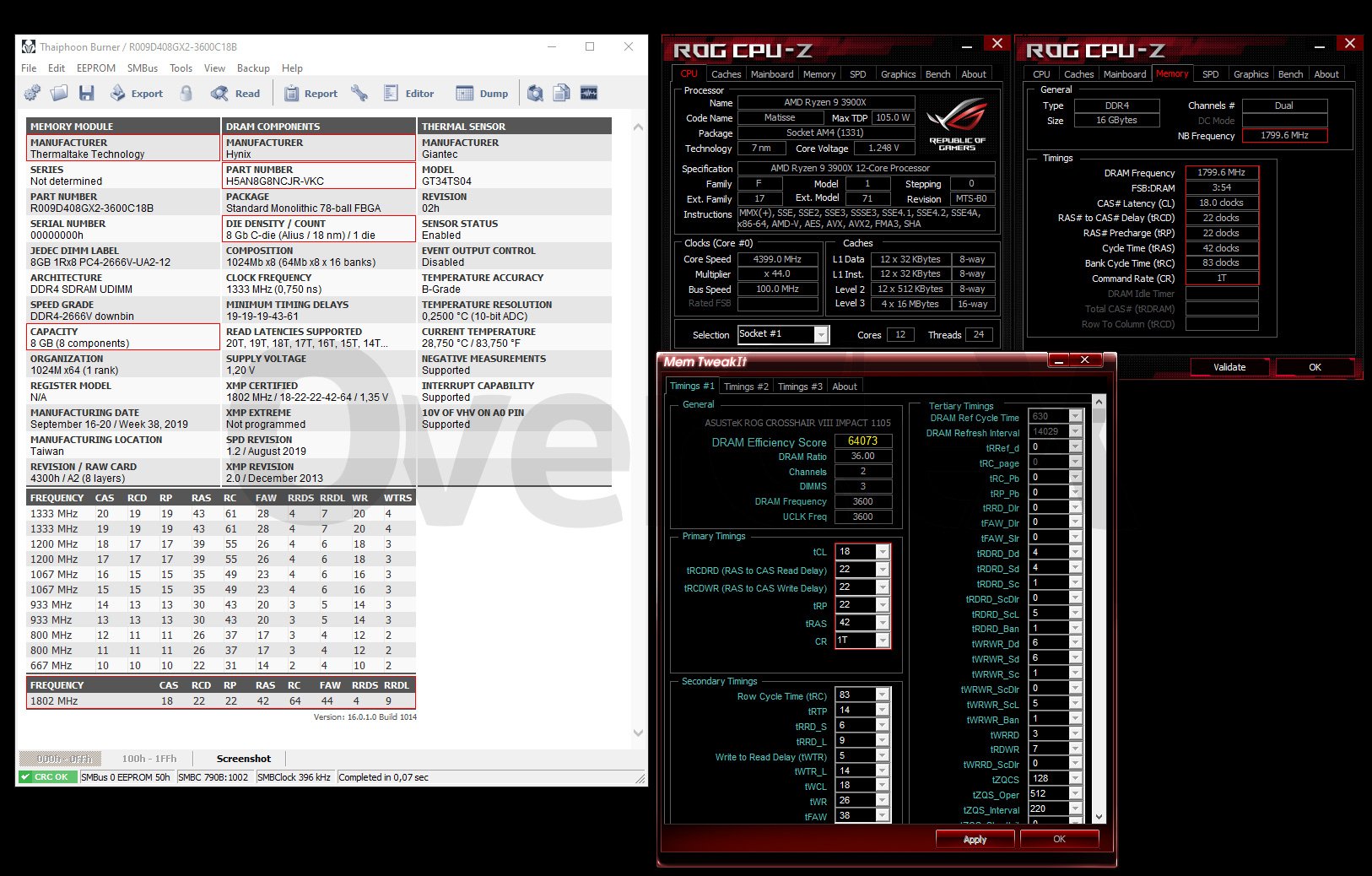
Task: Click the floppy disk save icon
Action: [86, 94]
